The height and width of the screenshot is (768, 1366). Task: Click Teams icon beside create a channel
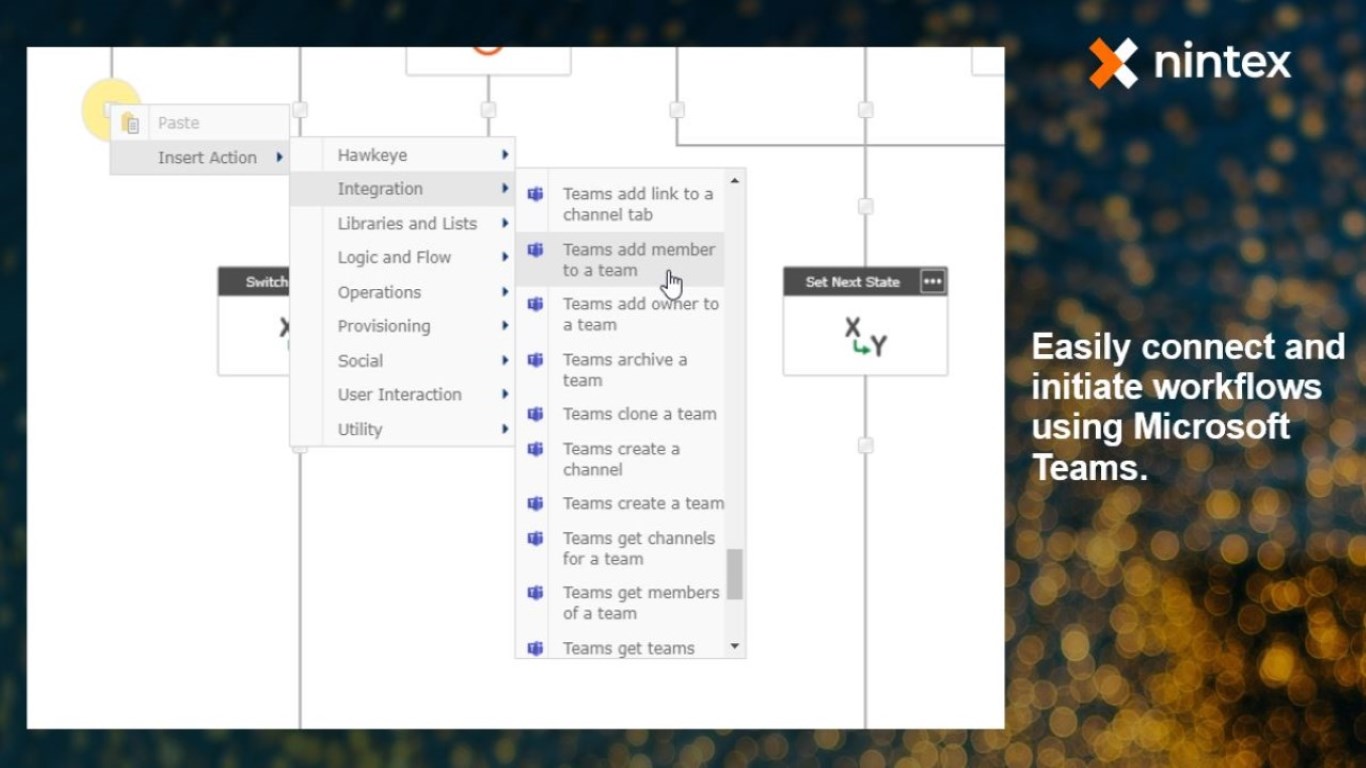pyautogui.click(x=535, y=449)
